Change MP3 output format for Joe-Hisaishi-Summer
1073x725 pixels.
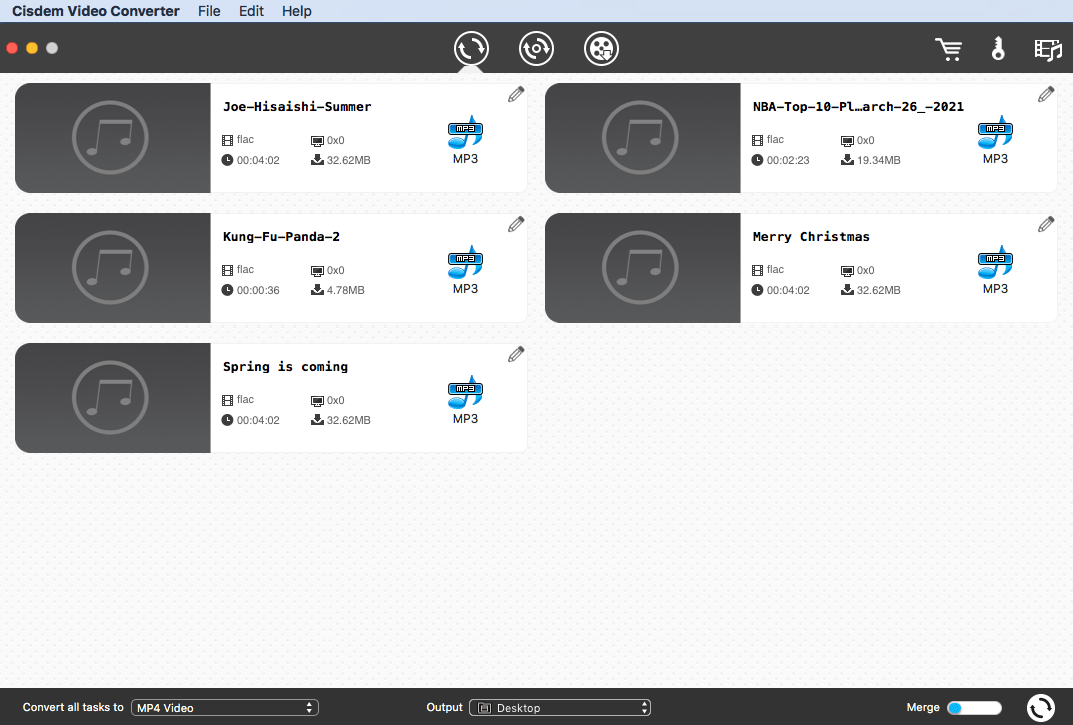(465, 140)
